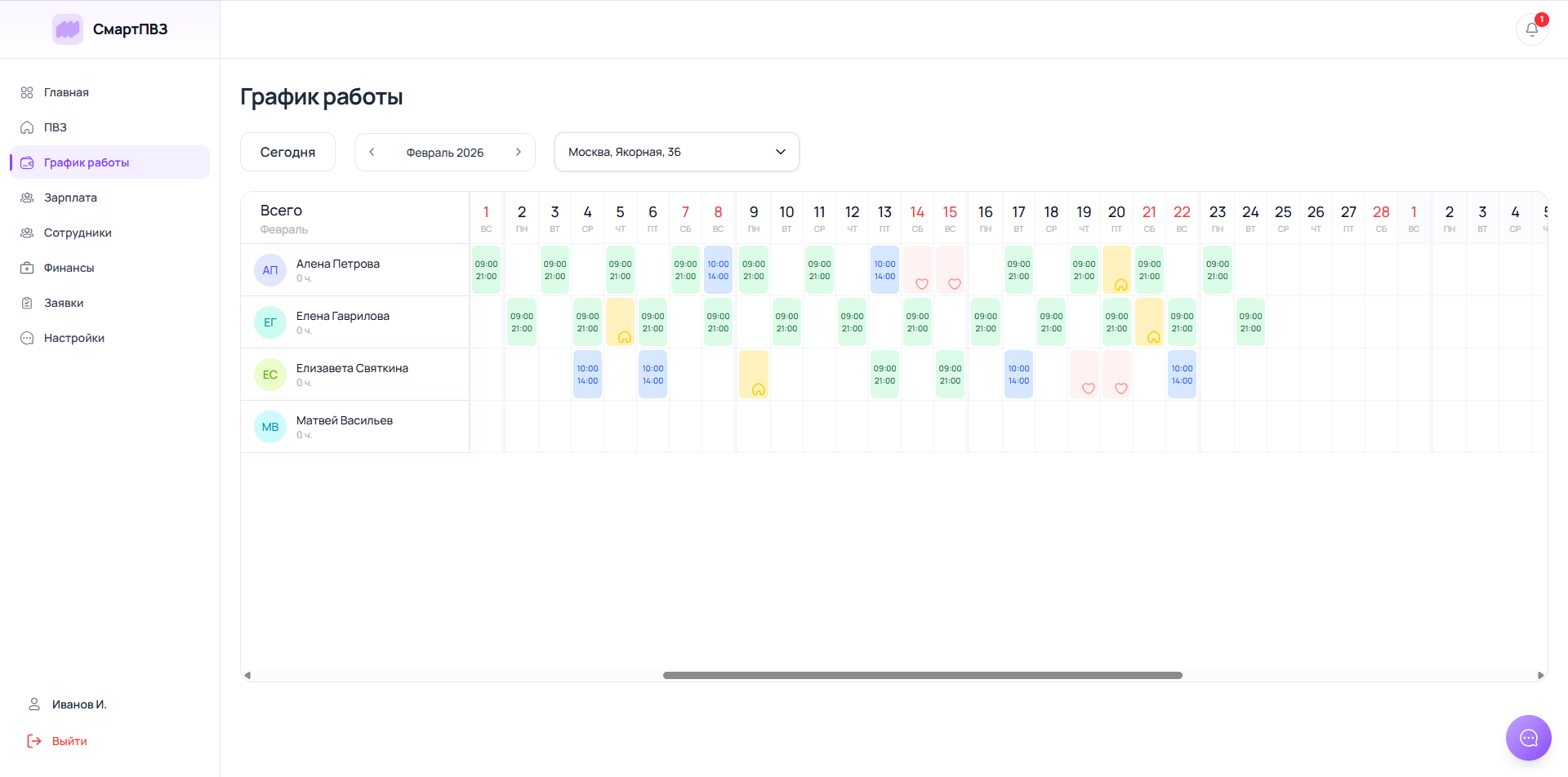Click Алена Петрова's АП avatar

(x=270, y=270)
